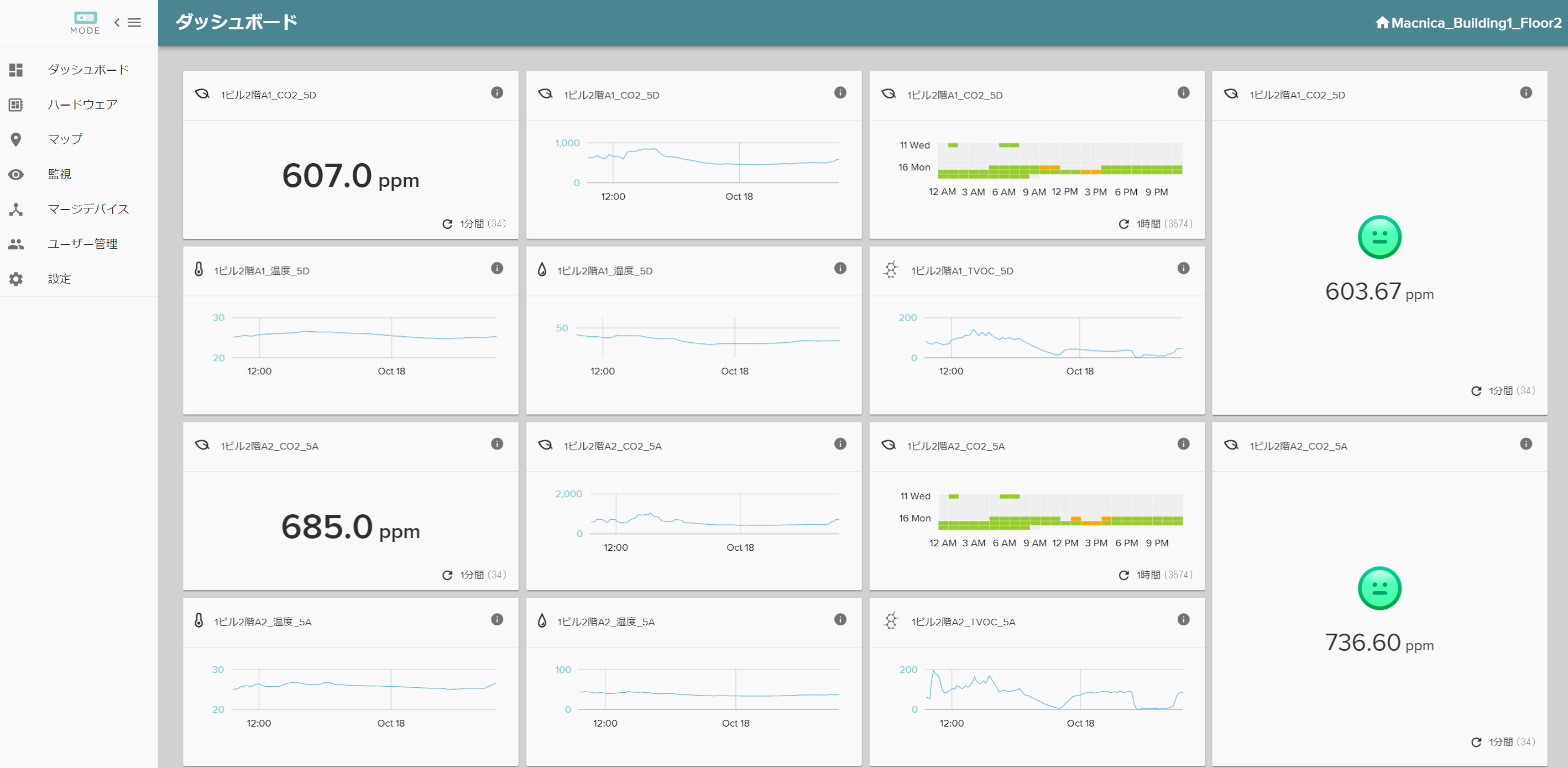
Task: Click droplet icon on A2_湿度_5A card
Action: click(542, 620)
